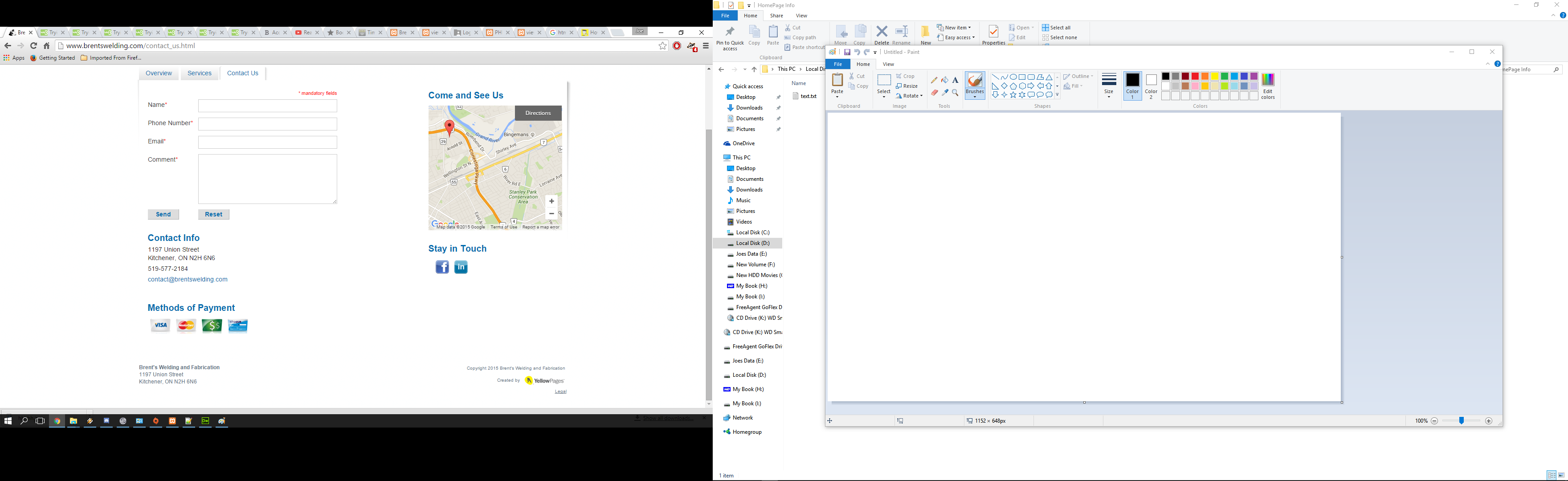Click the Crop button in Paint
This screenshot has height=481, width=1568.
pos(906,76)
